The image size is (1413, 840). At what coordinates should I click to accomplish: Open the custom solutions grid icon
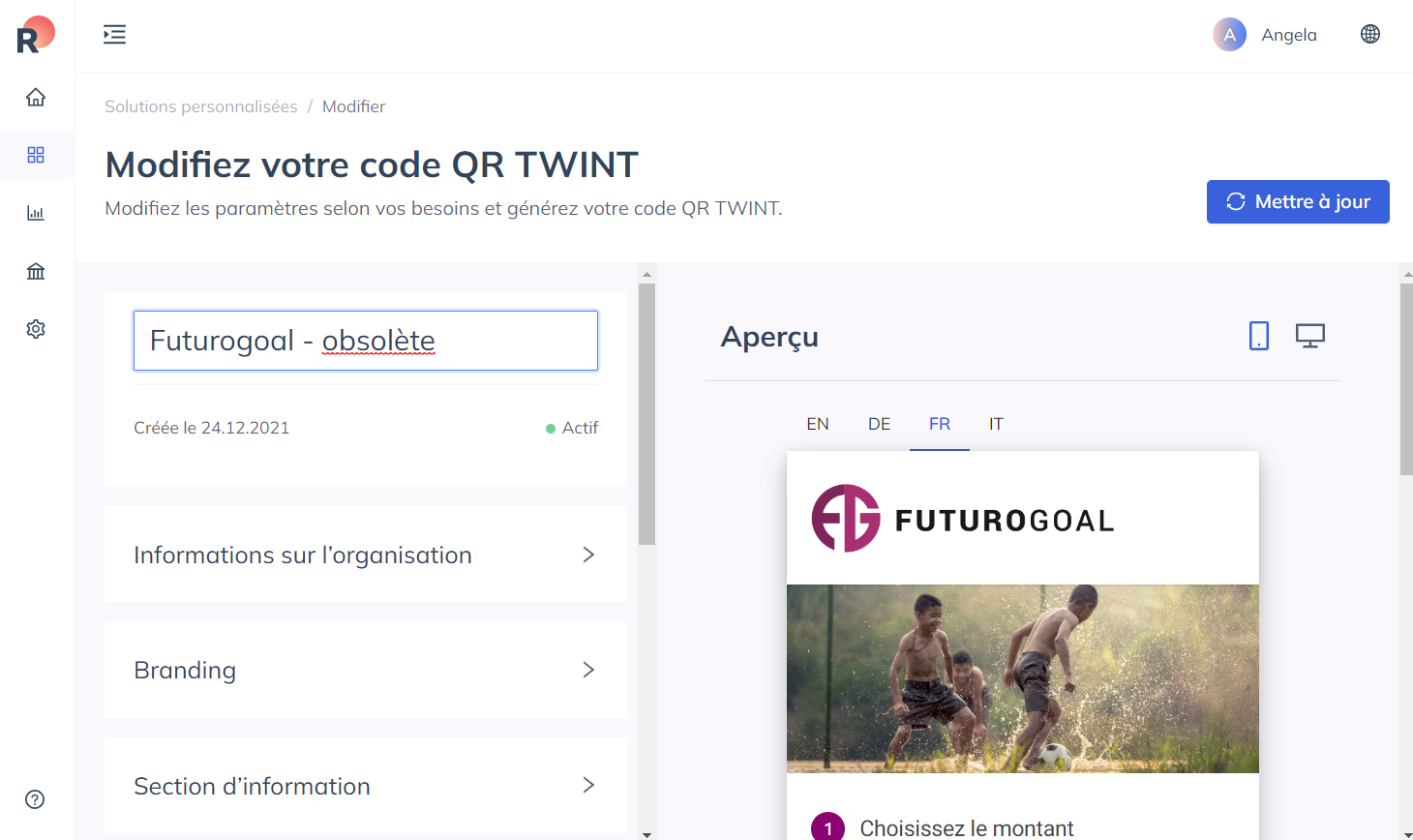(36, 155)
